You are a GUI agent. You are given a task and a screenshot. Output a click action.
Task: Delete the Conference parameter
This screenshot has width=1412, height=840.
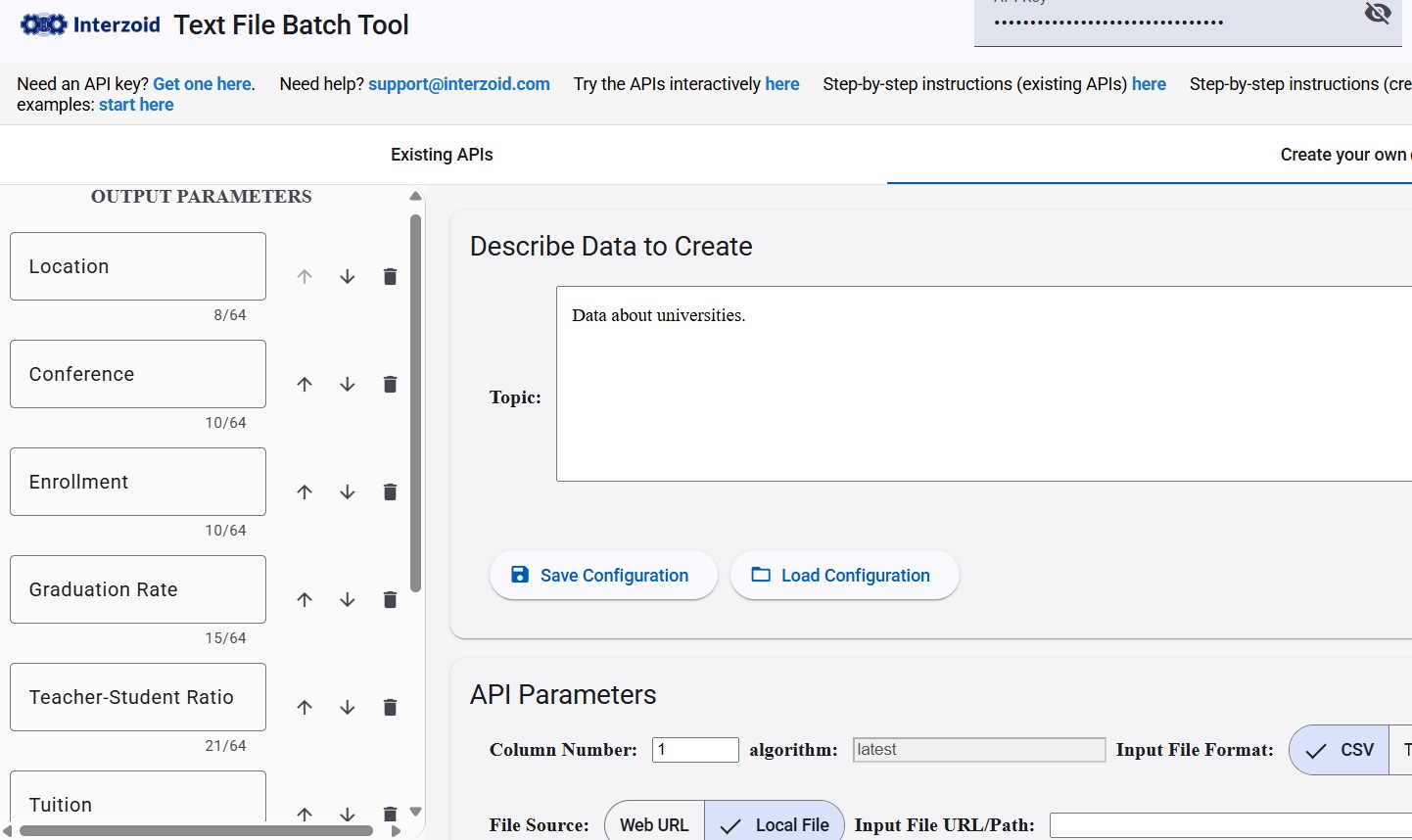pyautogui.click(x=390, y=385)
